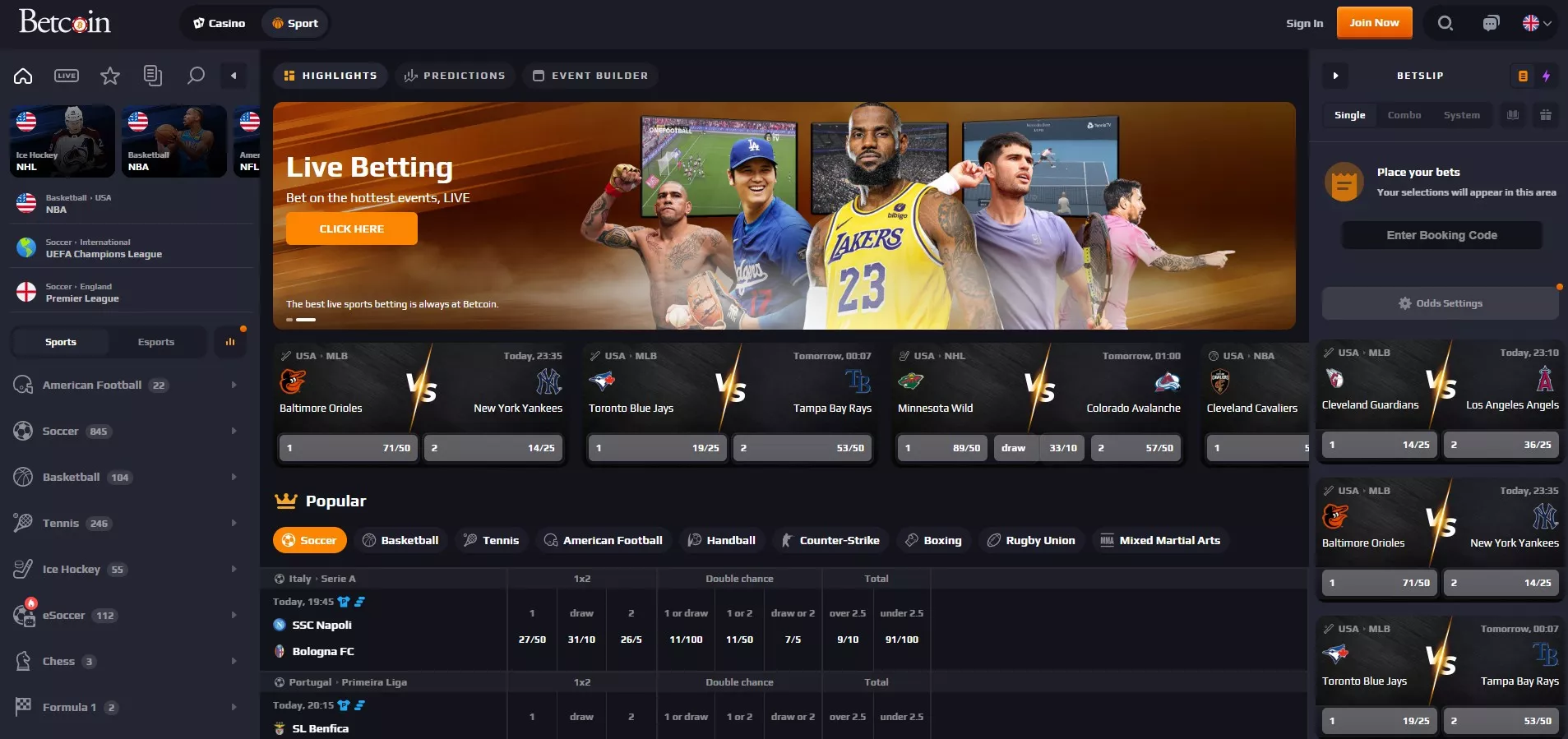Pick draw 33/10 Minnesota Wild match

1039,448
